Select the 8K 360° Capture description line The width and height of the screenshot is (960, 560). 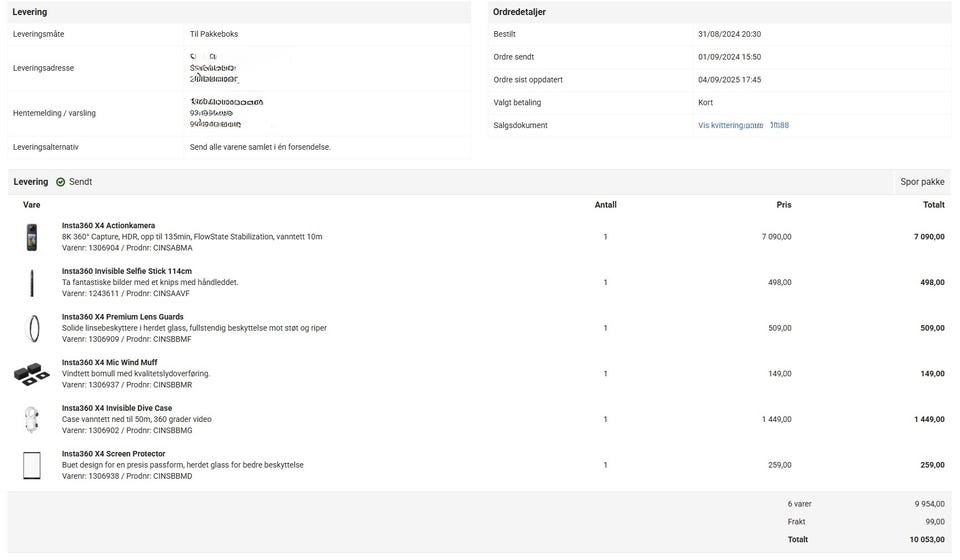(x=192, y=237)
